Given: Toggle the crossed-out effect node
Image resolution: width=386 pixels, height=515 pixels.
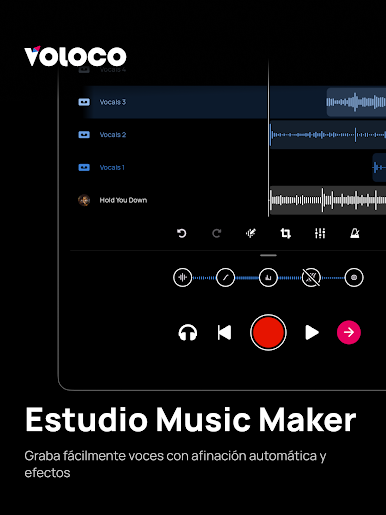Looking at the screenshot, I should 311,277.
